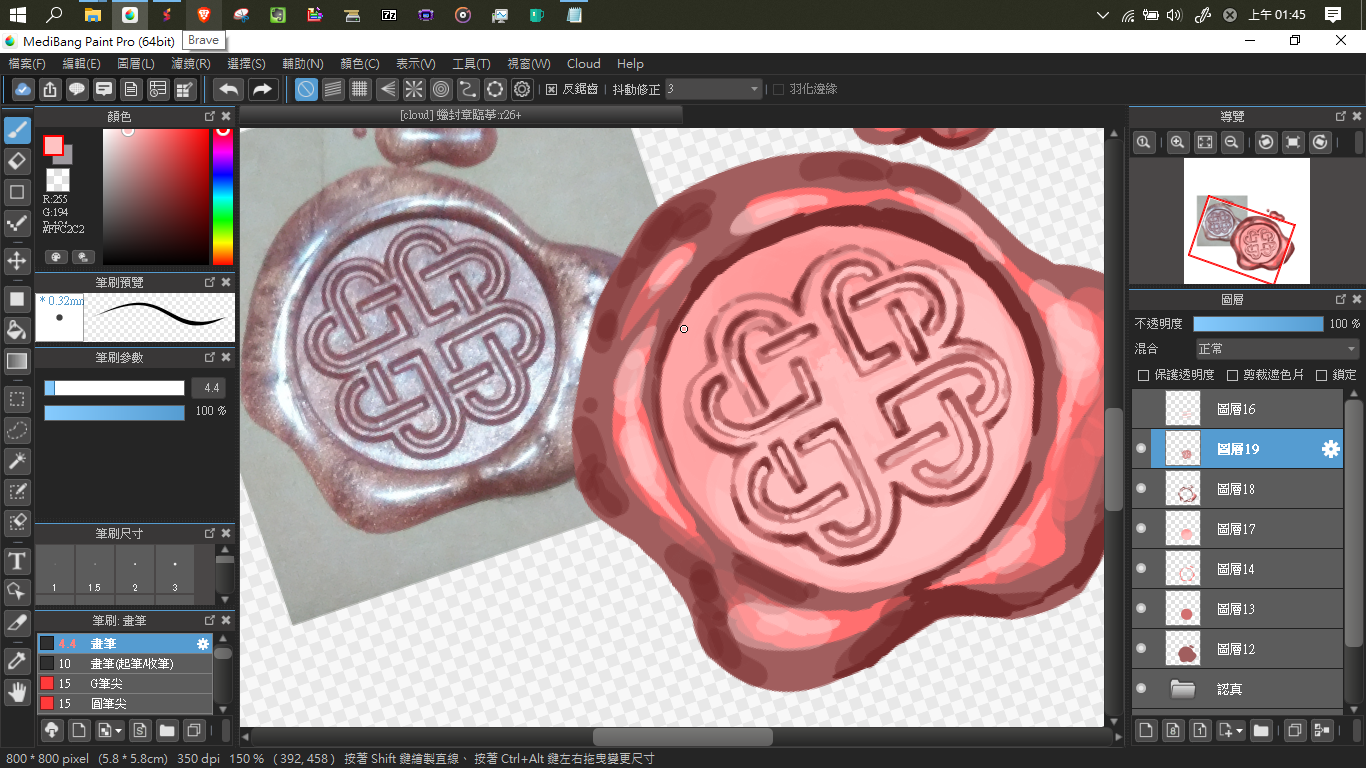Image resolution: width=1366 pixels, height=768 pixels.
Task: Open Brave browser from the taskbar
Action: coord(204,15)
